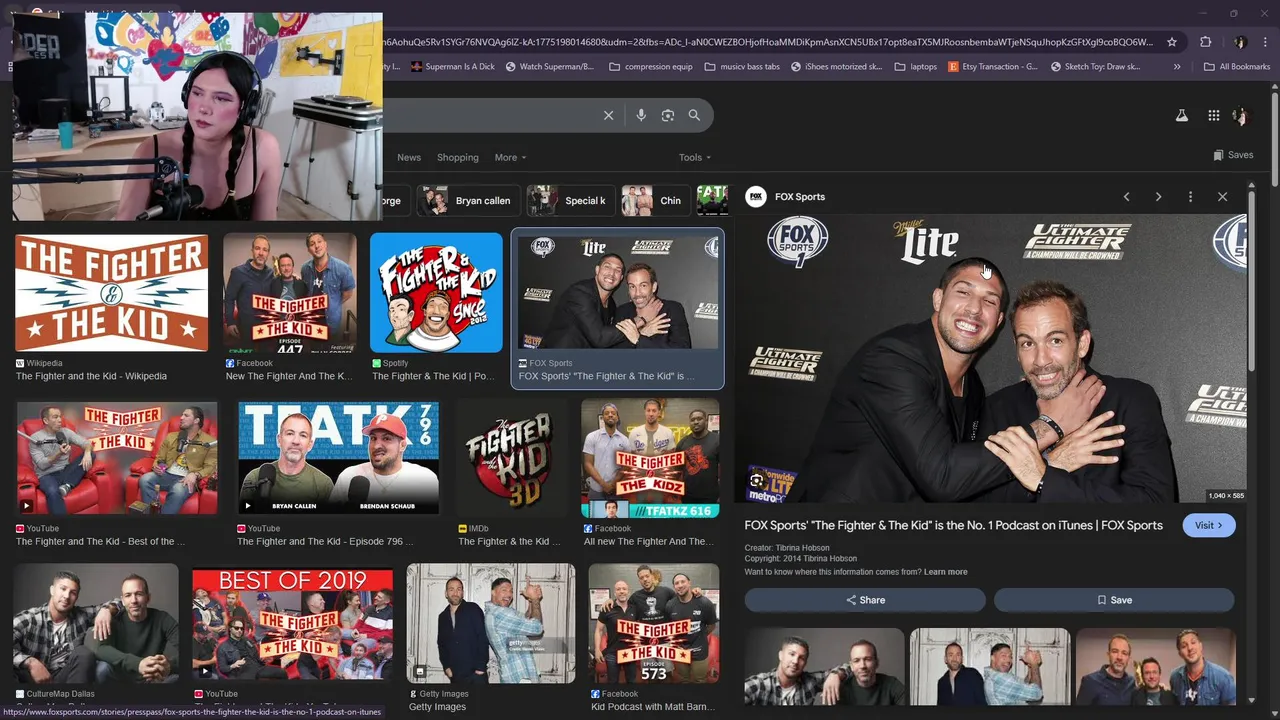Image resolution: width=1280 pixels, height=720 pixels.
Task: Click the large preview image of hosts
Action: (x=990, y=358)
